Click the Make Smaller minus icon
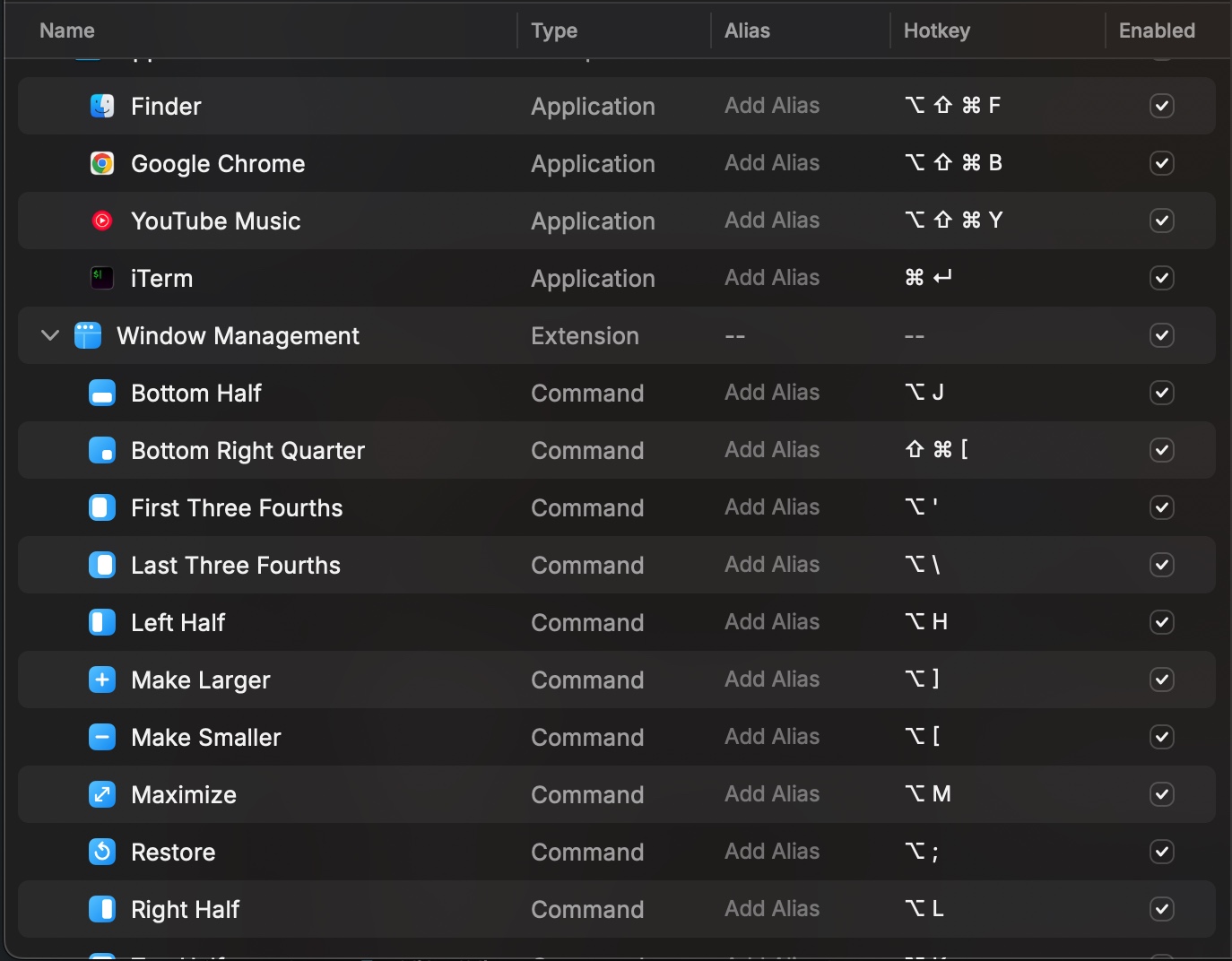This screenshot has height=961, width=1232. click(102, 737)
